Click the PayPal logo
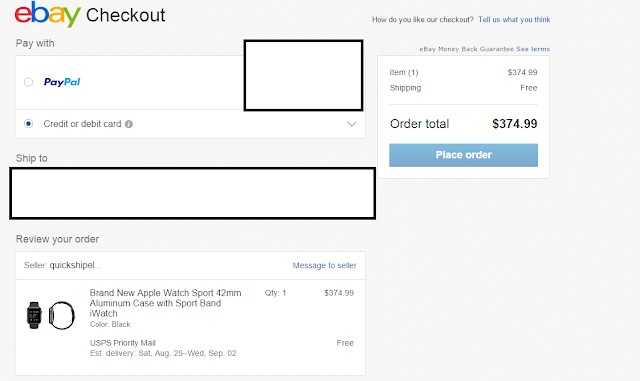Screen dimensions: 640x381 (62, 82)
